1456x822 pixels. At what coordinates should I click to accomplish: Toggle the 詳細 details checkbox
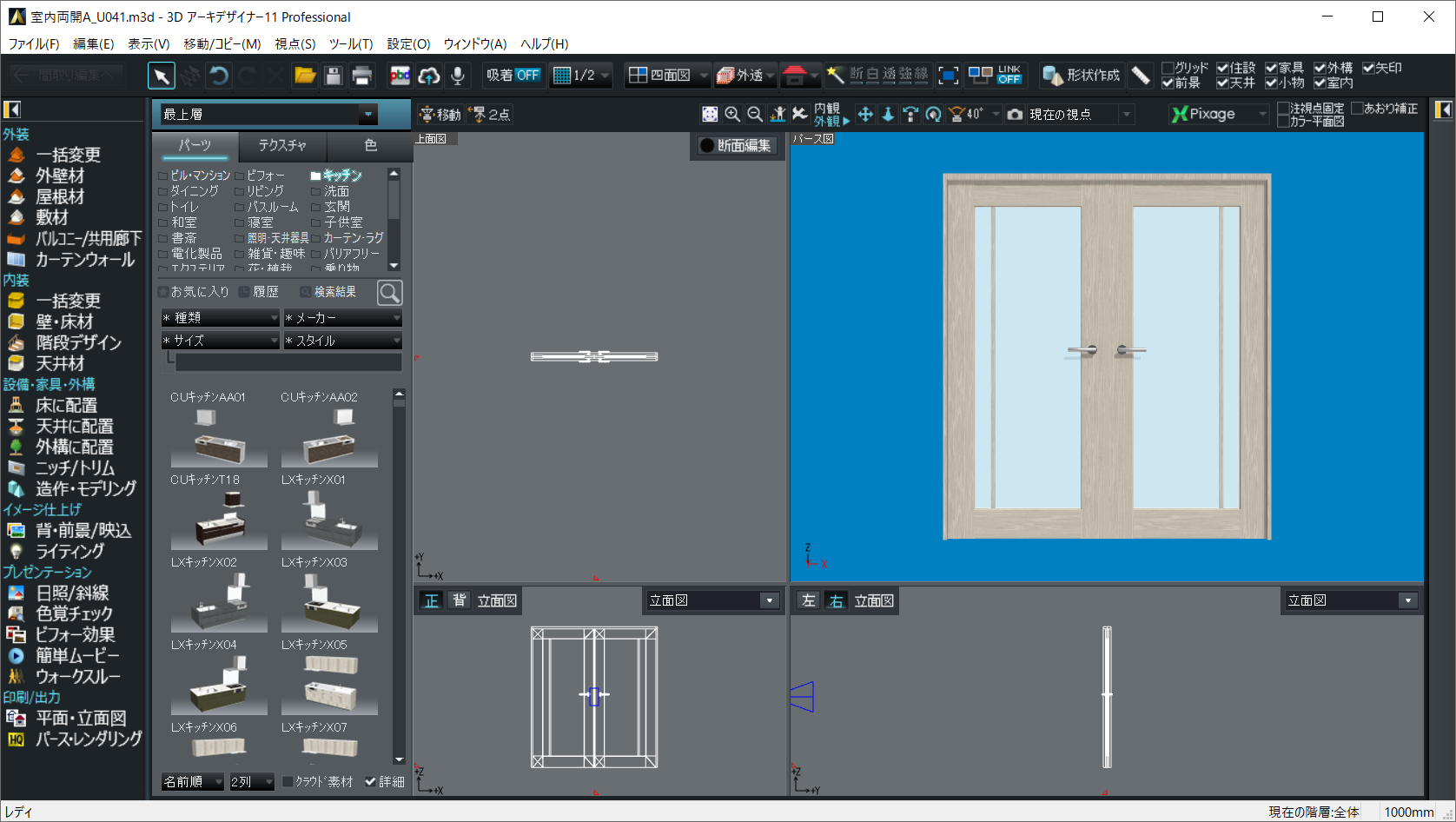371,782
